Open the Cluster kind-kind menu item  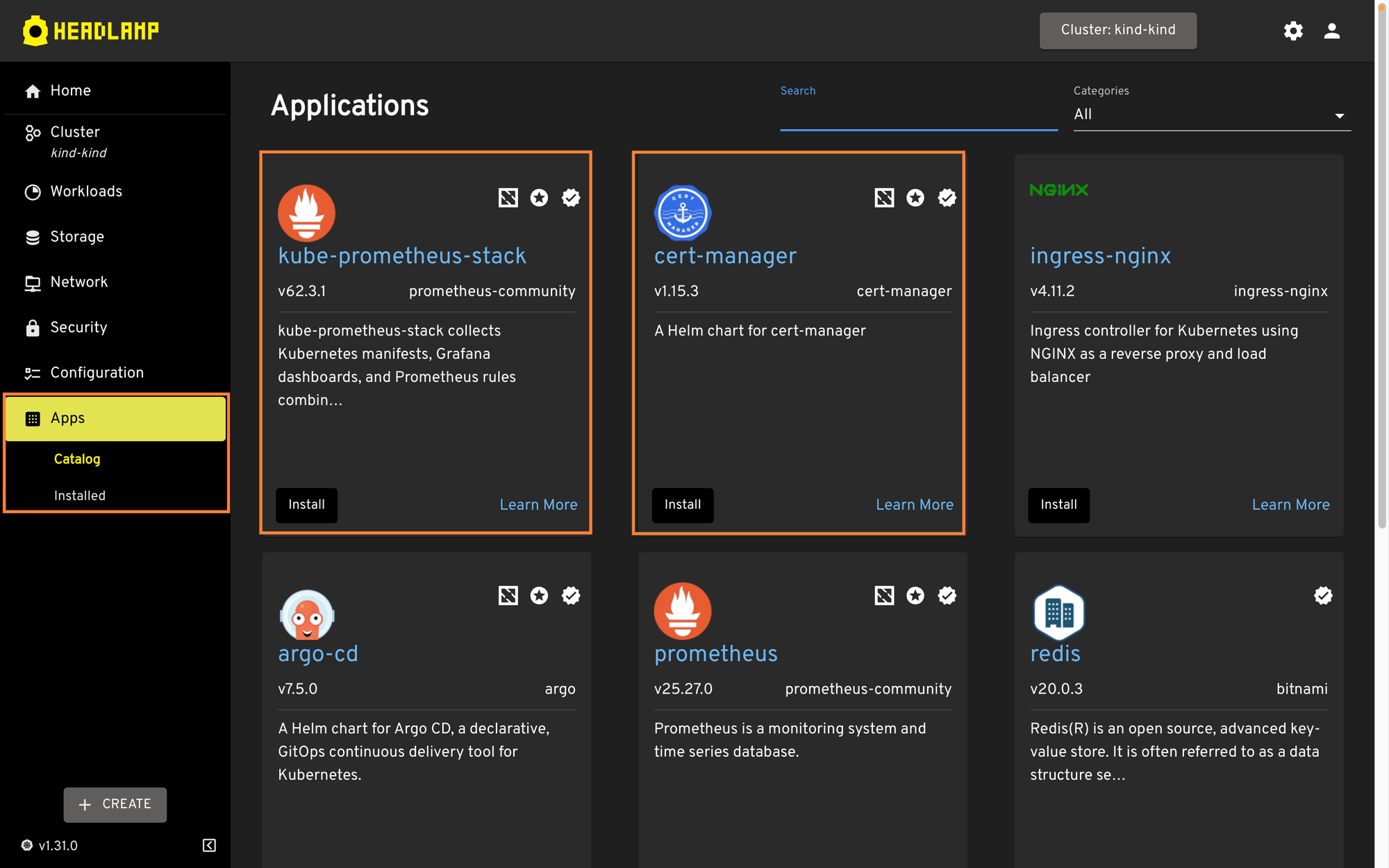click(x=115, y=142)
